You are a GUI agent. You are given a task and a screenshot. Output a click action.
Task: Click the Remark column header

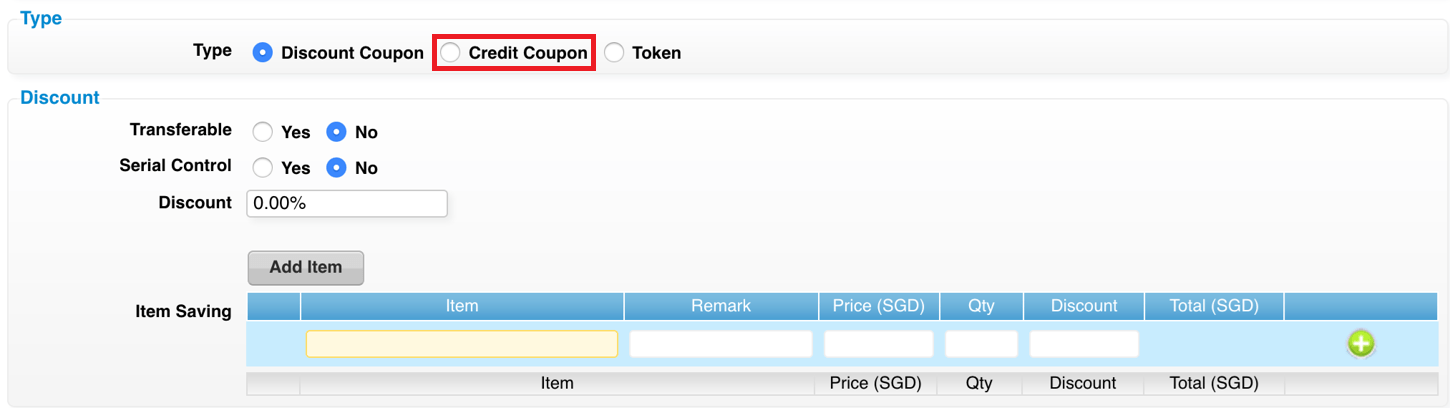[721, 306]
